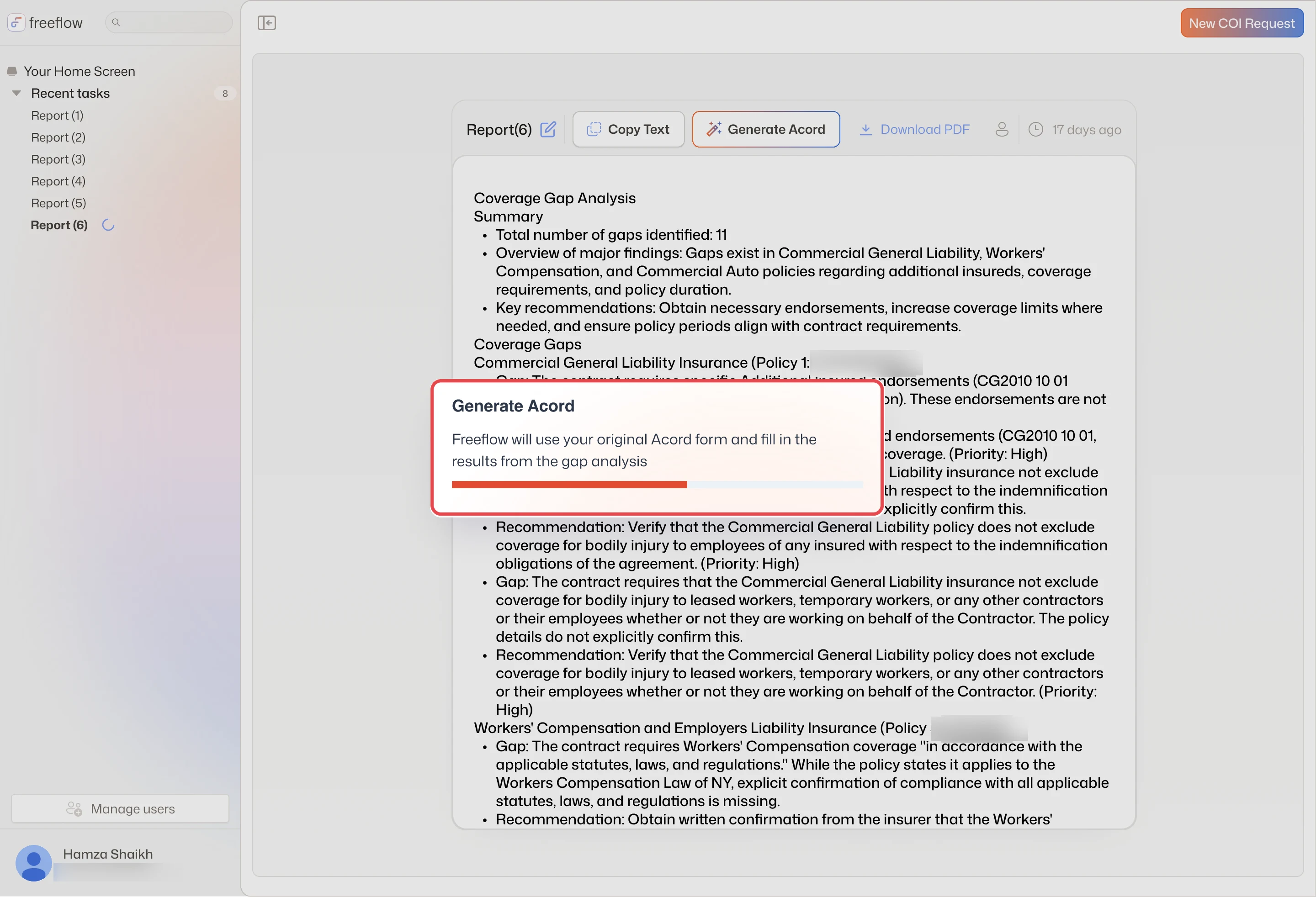Screen dimensions: 1316x897
Task: Click 'Total number of gaps identified: 11'
Action: point(611,235)
